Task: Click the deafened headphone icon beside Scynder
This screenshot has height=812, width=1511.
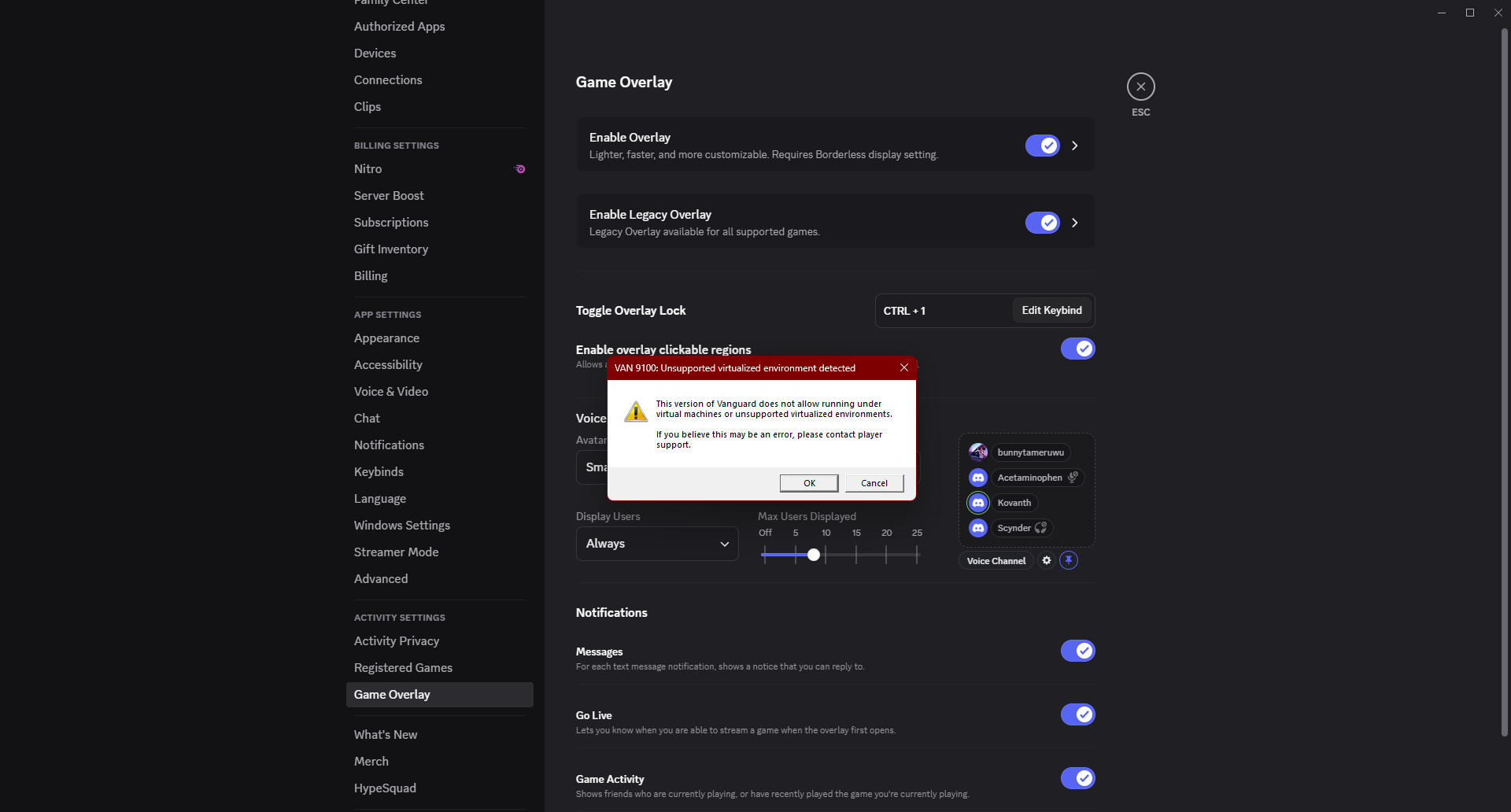Action: [x=1041, y=528]
